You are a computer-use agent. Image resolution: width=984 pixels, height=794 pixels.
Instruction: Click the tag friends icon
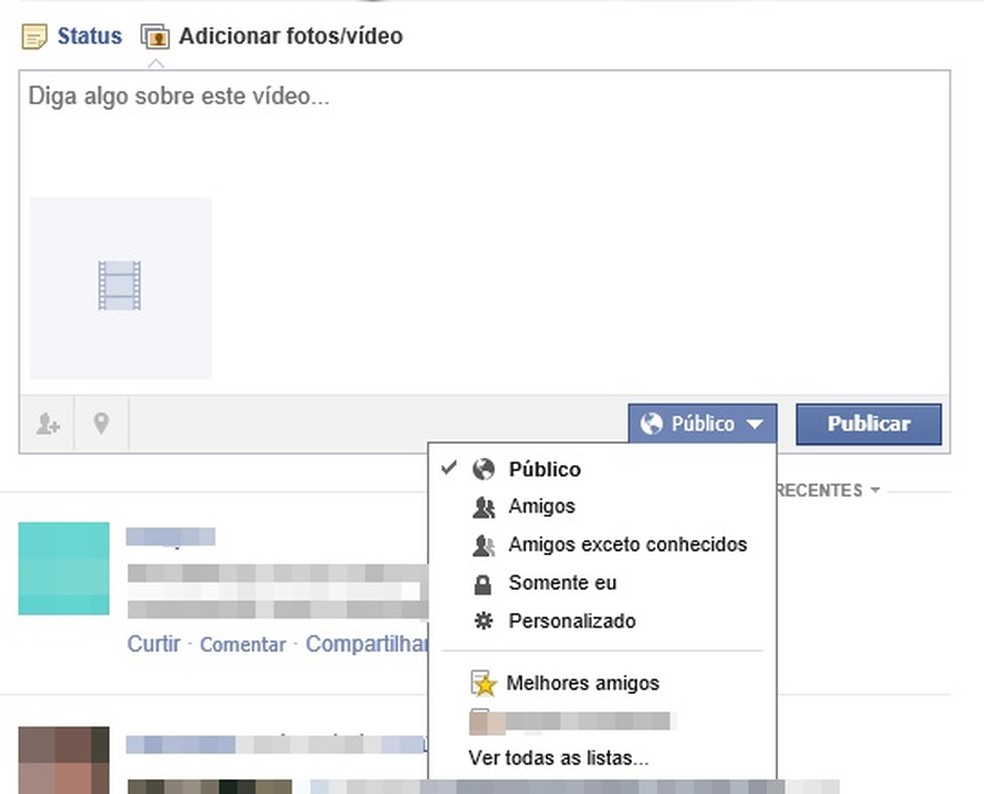point(46,423)
